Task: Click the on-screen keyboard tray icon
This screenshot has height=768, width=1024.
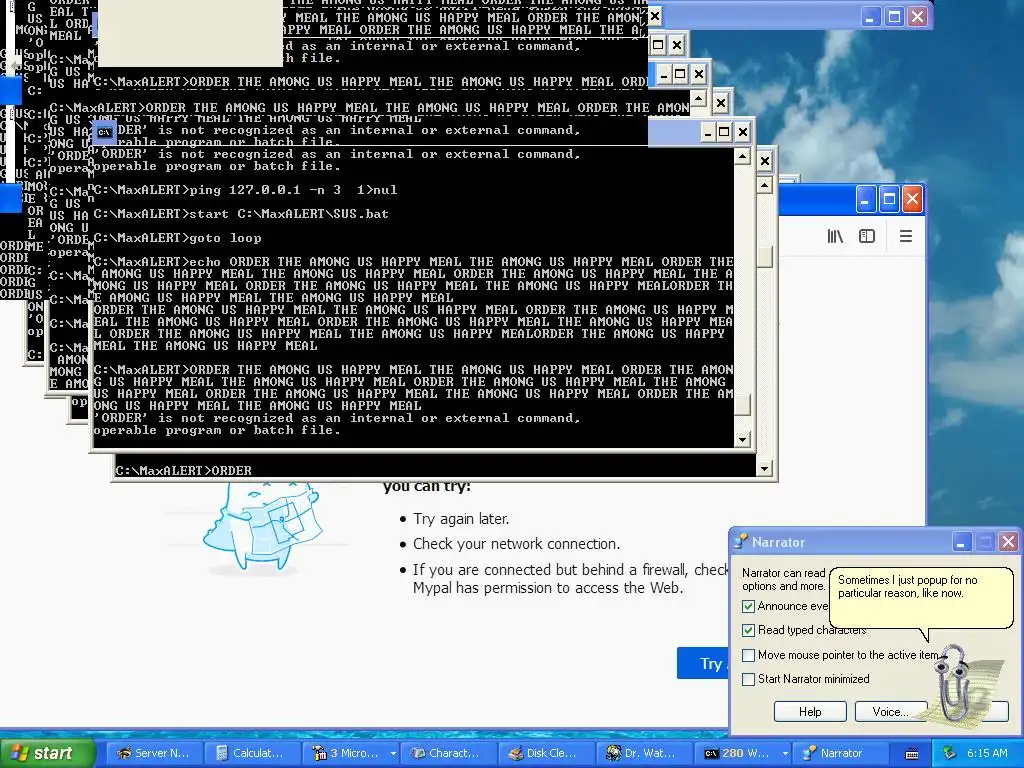Action: tap(912, 754)
